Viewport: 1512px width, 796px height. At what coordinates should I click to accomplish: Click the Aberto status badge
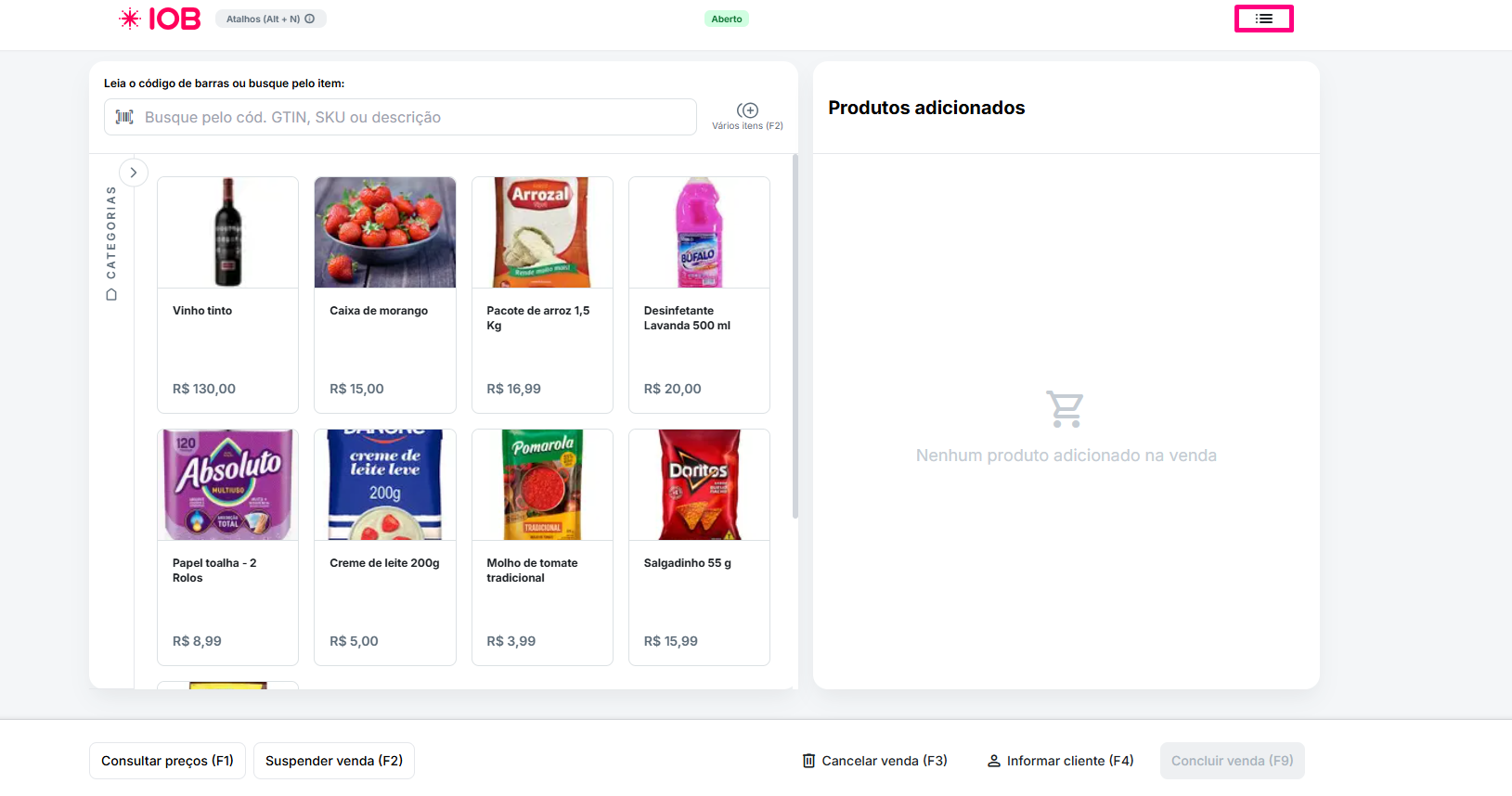pos(727,19)
